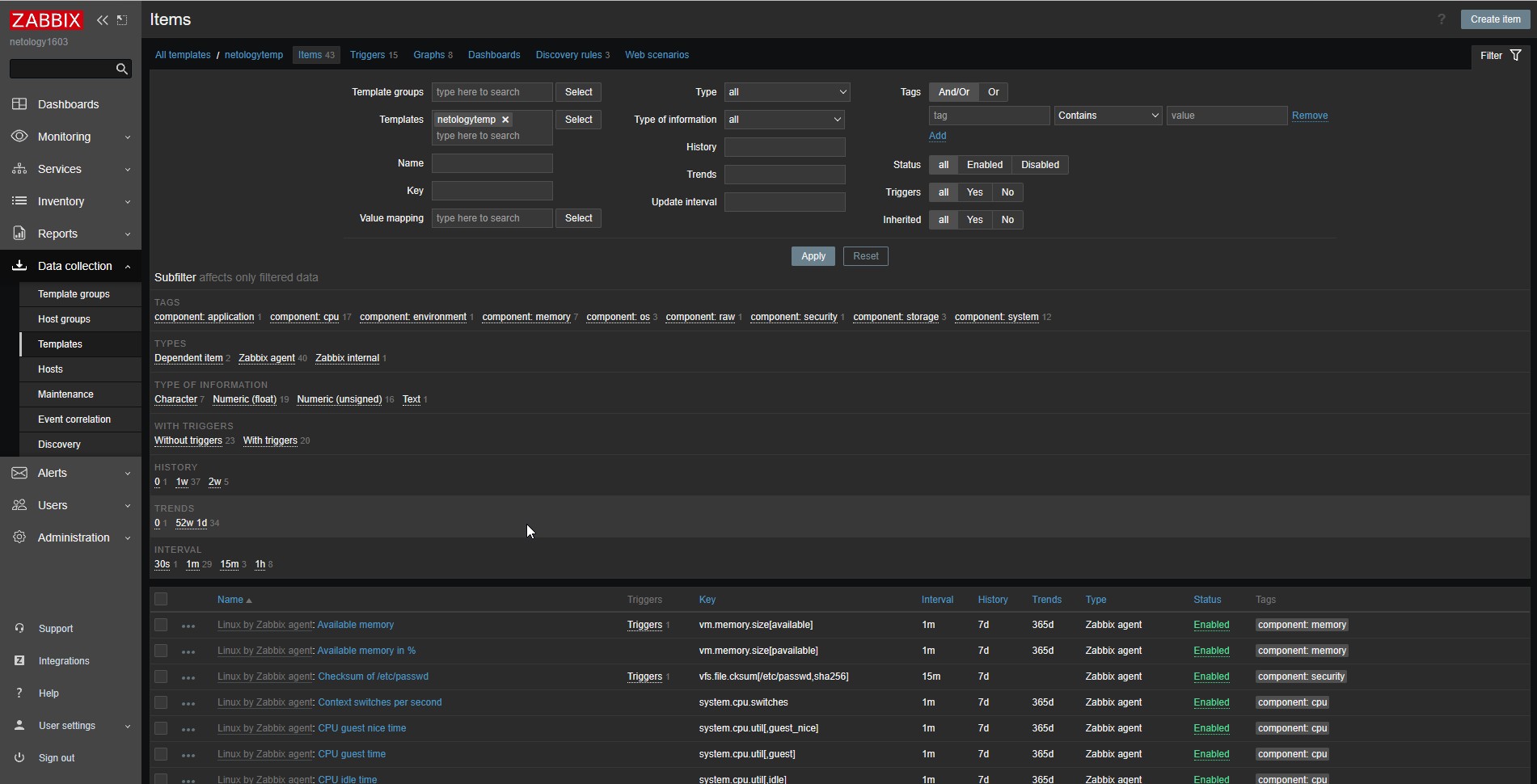Click the Support headset icon
Viewport: 1537px width, 784px height.
tap(19, 629)
